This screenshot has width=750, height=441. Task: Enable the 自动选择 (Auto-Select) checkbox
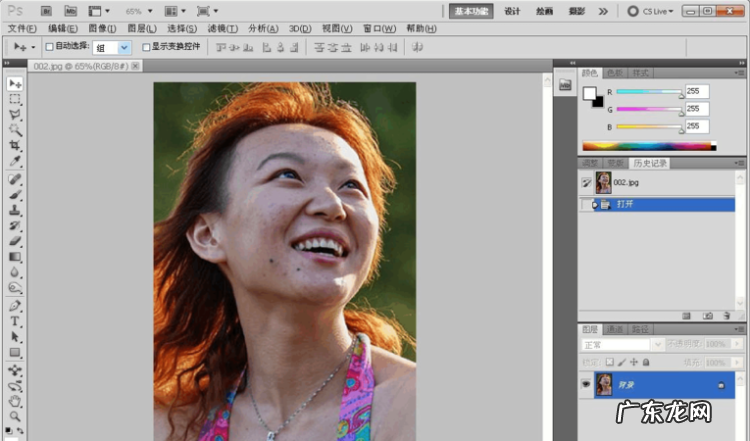pos(50,47)
